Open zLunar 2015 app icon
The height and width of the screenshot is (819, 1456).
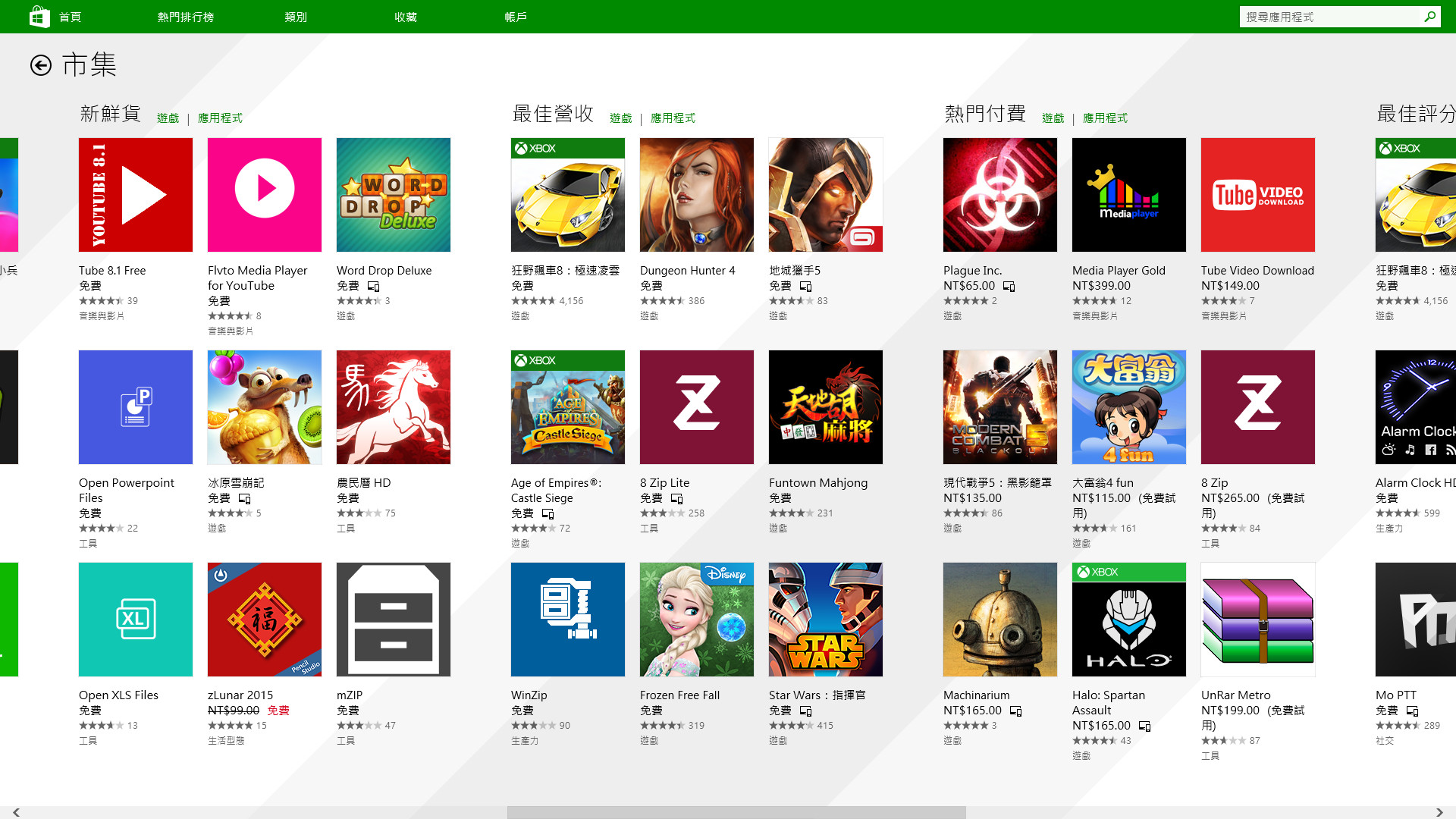265,620
